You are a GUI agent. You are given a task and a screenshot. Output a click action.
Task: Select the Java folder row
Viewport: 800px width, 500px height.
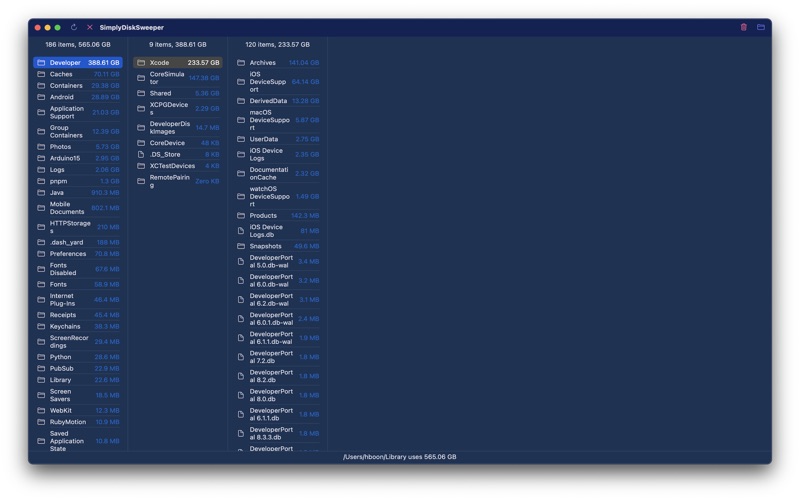[78, 192]
